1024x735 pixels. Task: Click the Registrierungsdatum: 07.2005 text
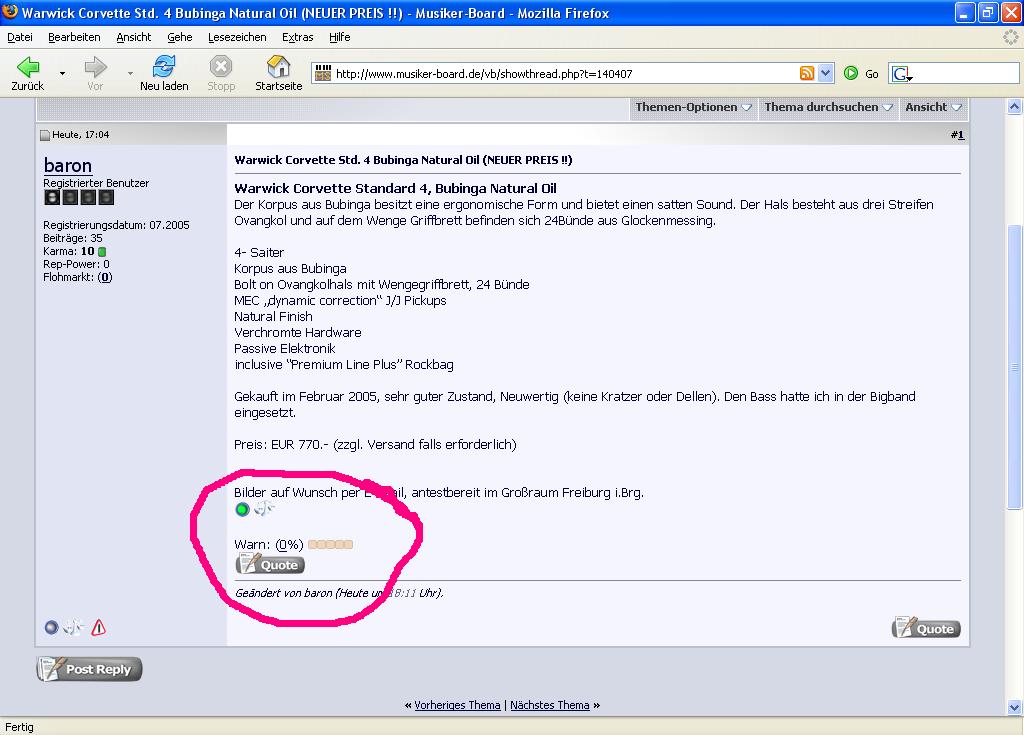(116, 225)
